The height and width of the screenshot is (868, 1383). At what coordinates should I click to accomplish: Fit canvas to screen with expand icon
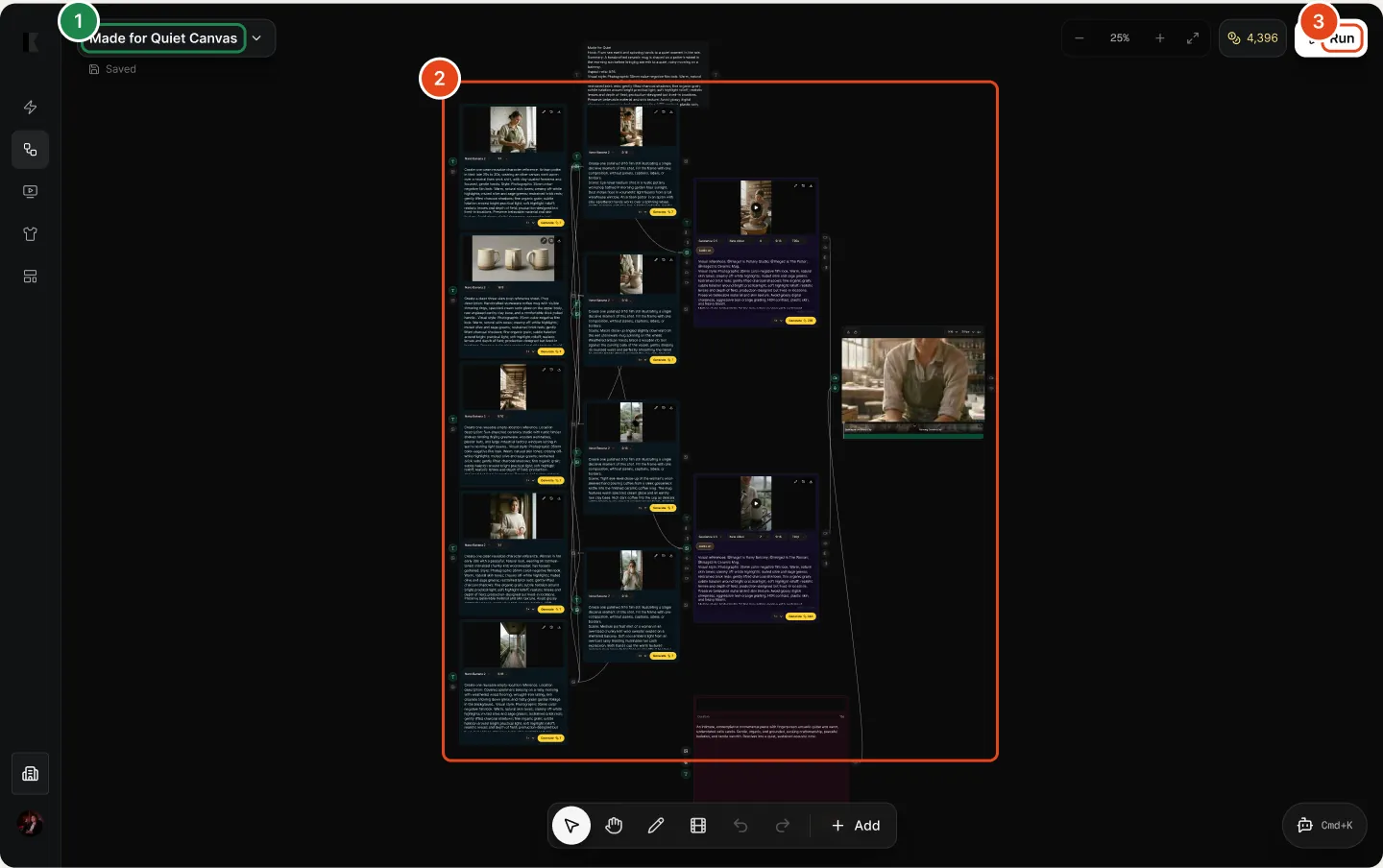(1193, 38)
